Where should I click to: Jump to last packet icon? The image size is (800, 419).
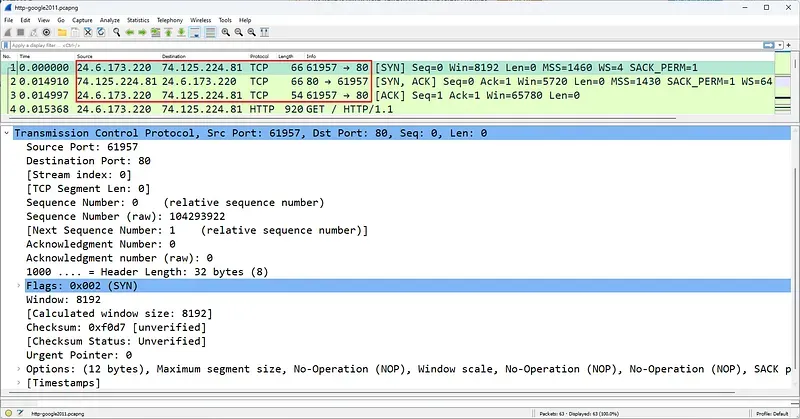[x=181, y=32]
